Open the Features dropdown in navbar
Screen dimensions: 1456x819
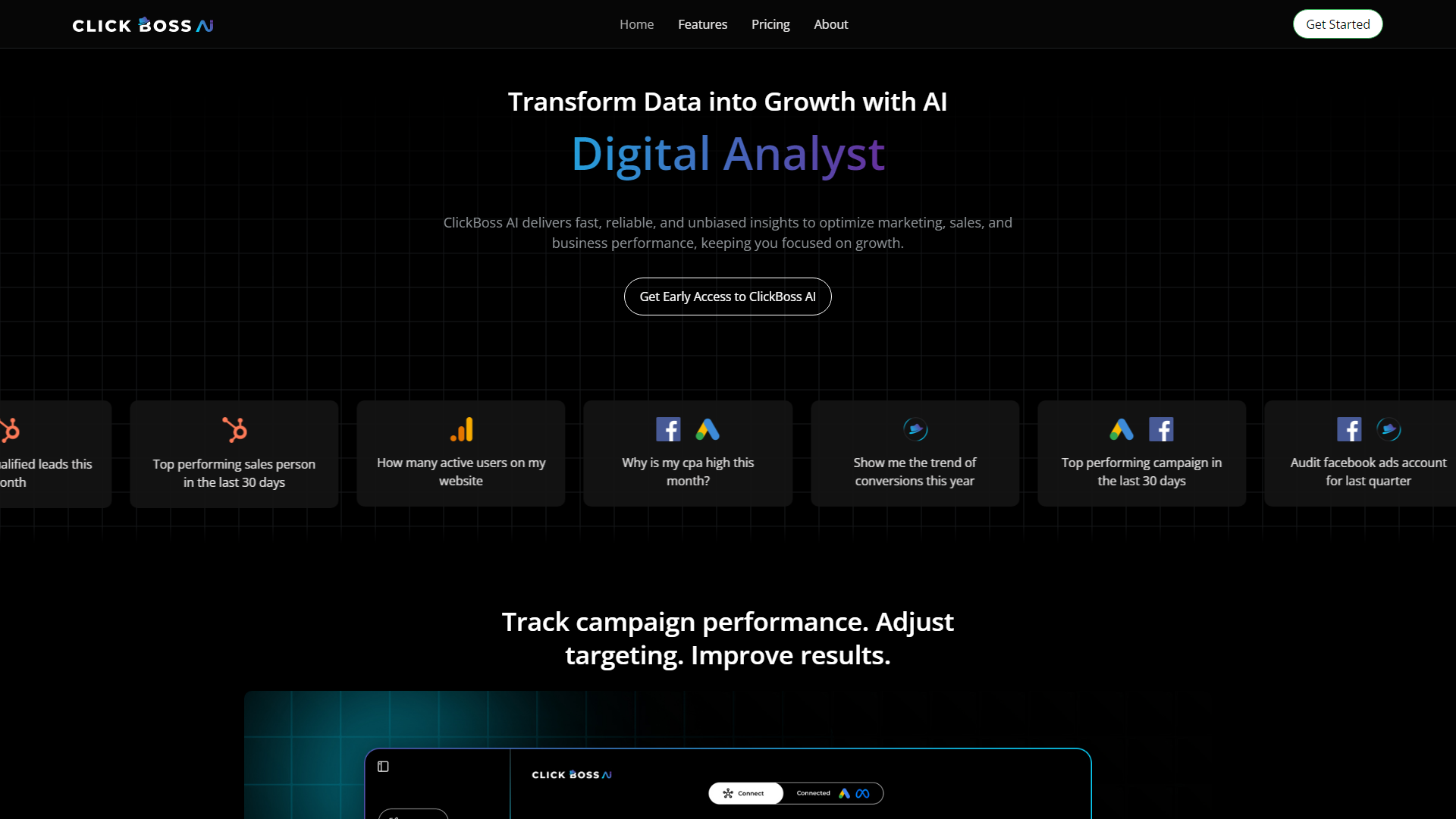pos(702,24)
